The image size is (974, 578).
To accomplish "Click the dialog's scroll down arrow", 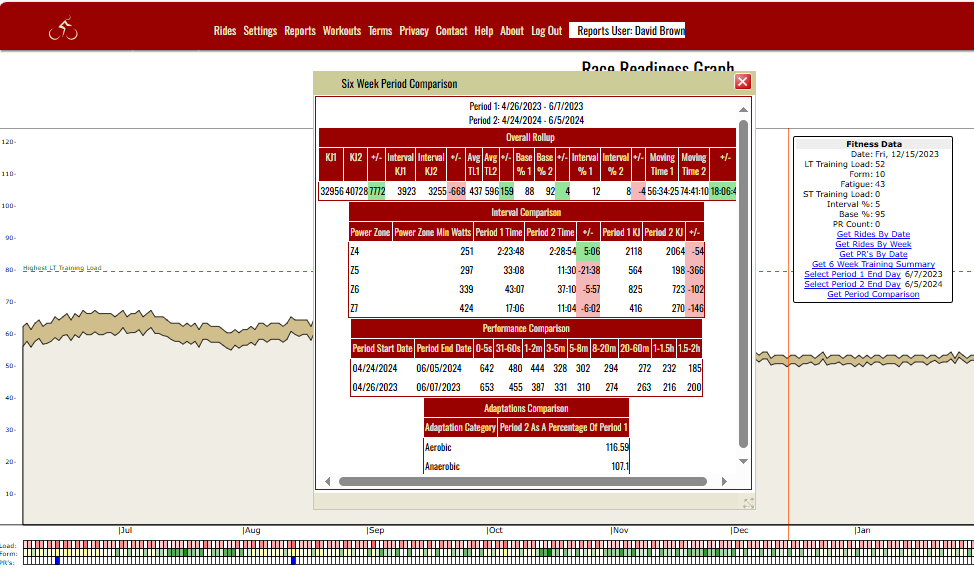I will (743, 461).
